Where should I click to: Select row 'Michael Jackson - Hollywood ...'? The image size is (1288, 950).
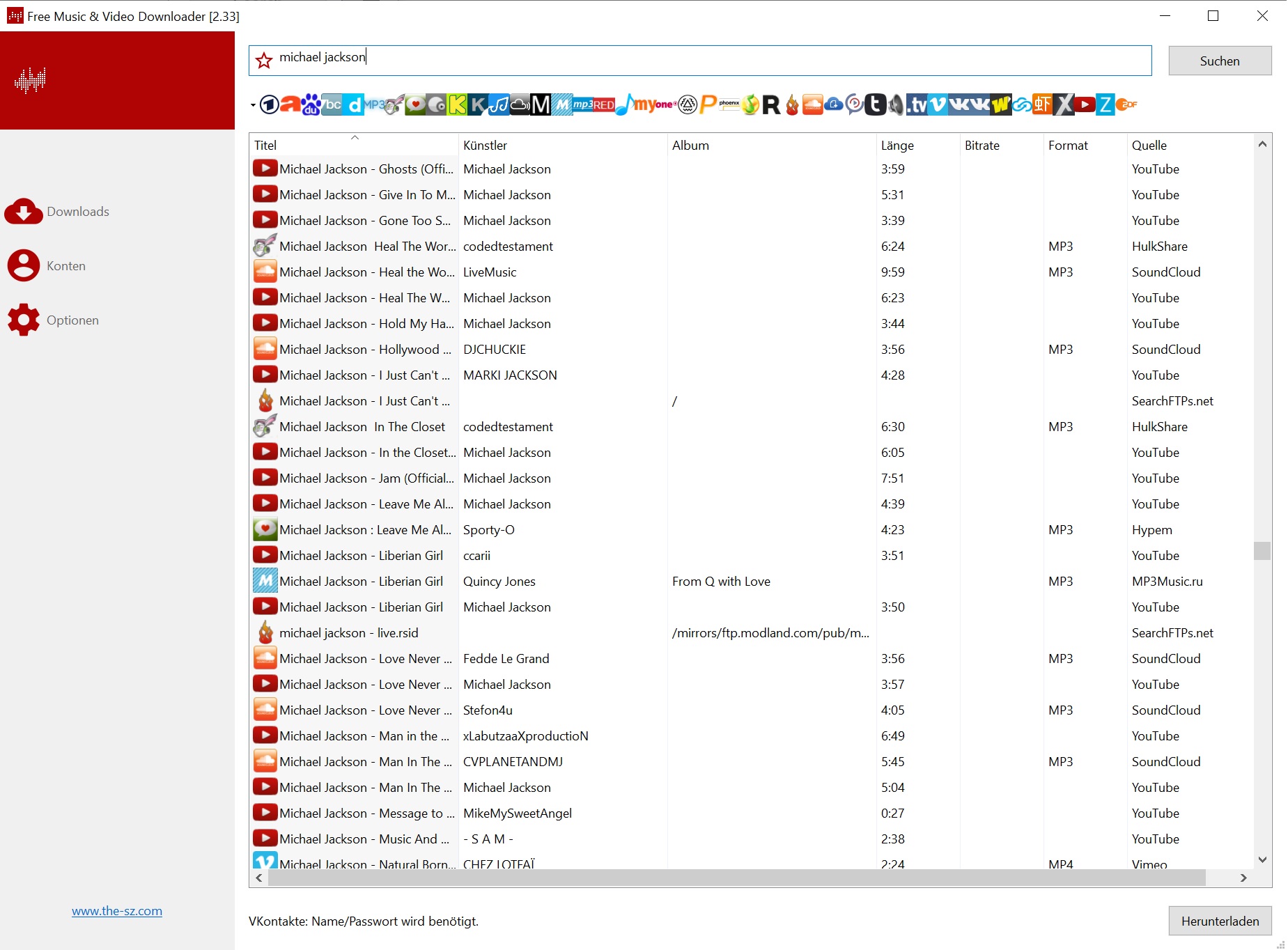pos(751,349)
